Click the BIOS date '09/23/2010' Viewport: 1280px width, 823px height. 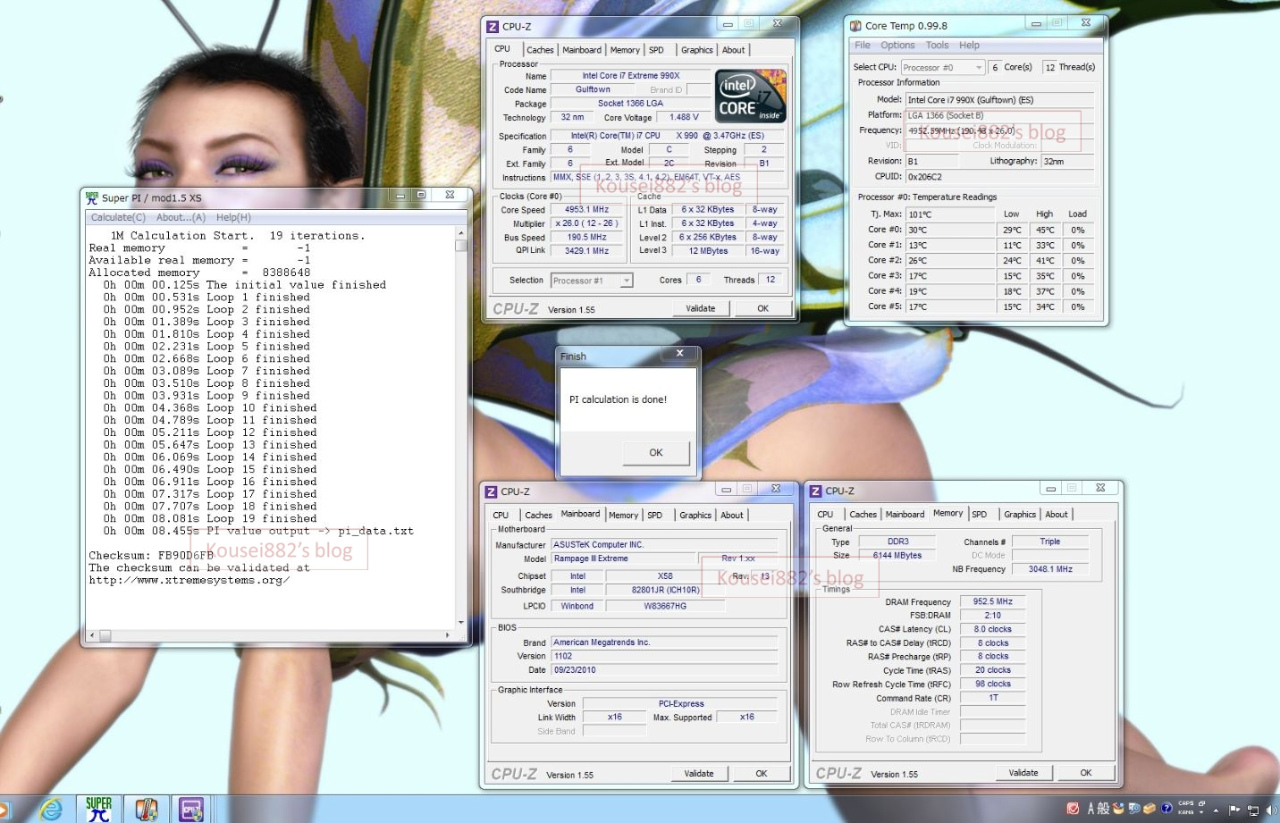(664, 670)
